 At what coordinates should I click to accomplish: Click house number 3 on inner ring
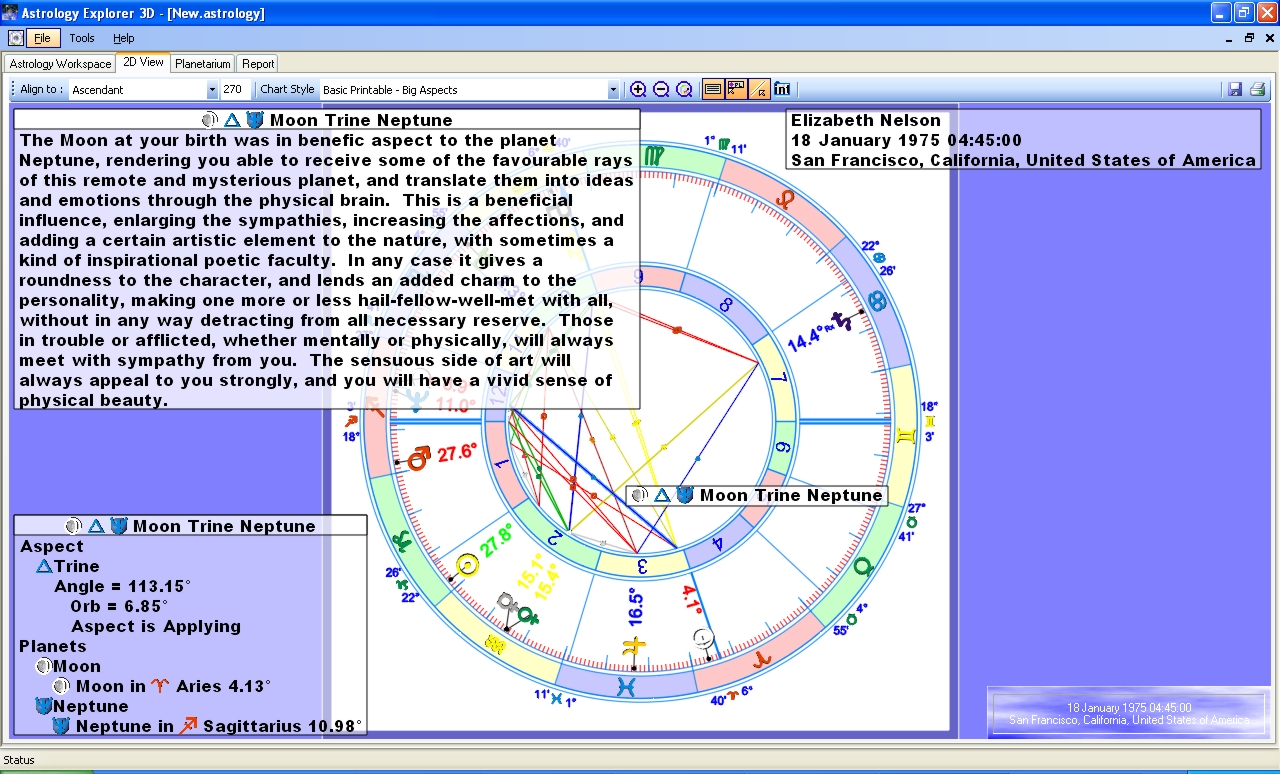point(642,567)
